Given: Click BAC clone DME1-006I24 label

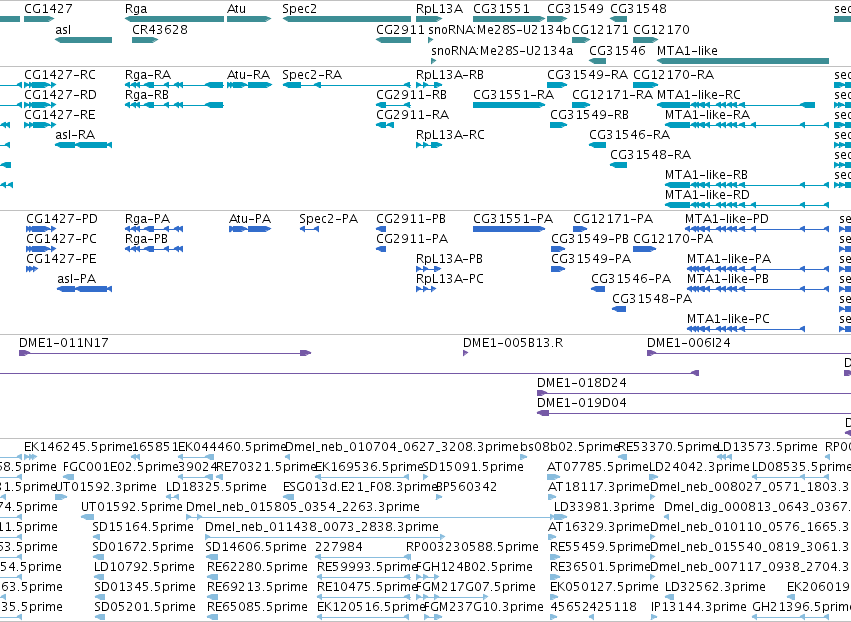Looking at the screenshot, I should coord(689,343).
